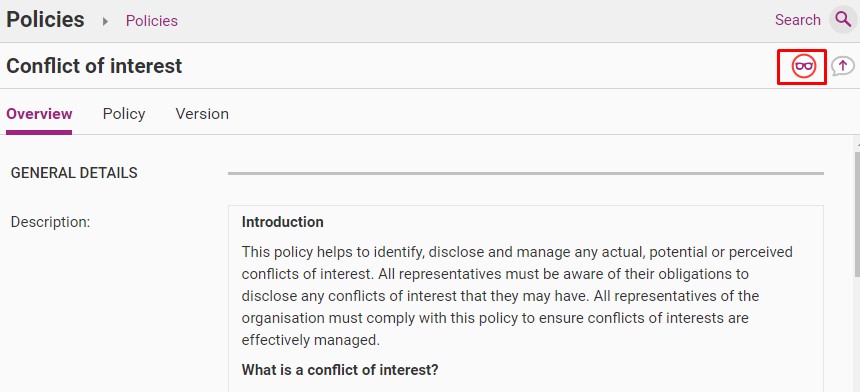
Task: Click the GENERAL DETAILS section header
Action: point(74,173)
